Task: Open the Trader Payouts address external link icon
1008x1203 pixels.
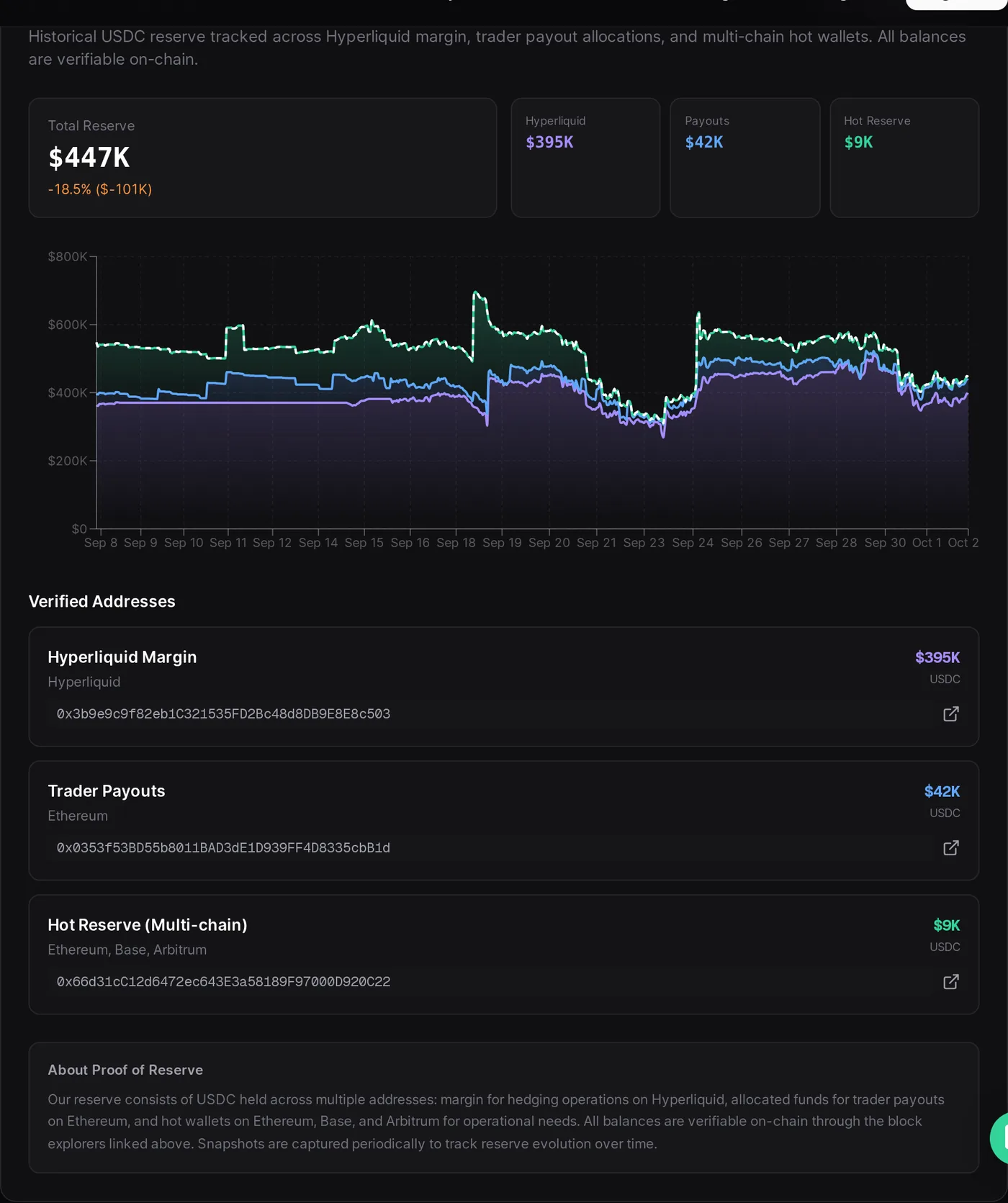Action: click(950, 847)
